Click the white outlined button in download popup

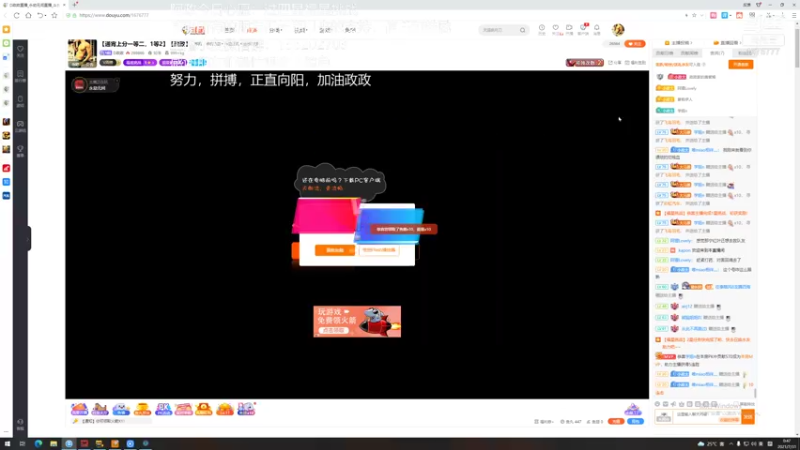(379, 250)
